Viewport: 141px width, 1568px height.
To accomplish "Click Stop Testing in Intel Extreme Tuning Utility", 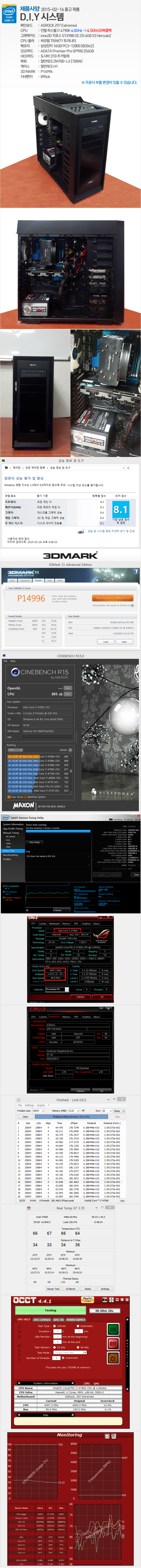I will pos(35,842).
